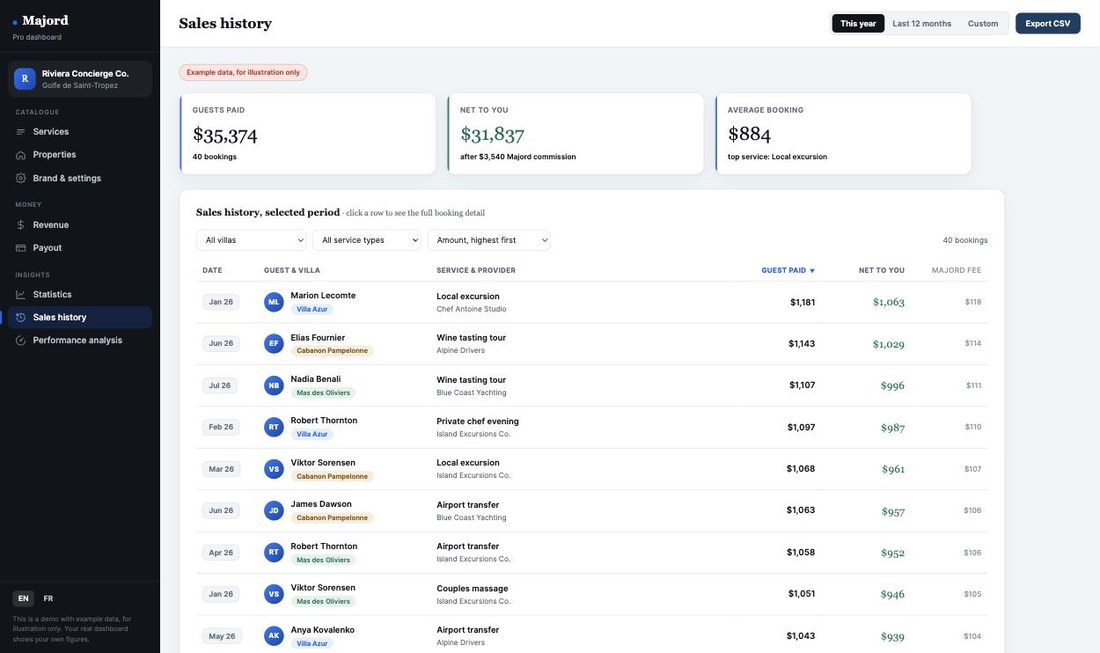This screenshot has width=1100, height=653.
Task: Click the VS avatar in Couples massage row
Action: [x=274, y=594]
